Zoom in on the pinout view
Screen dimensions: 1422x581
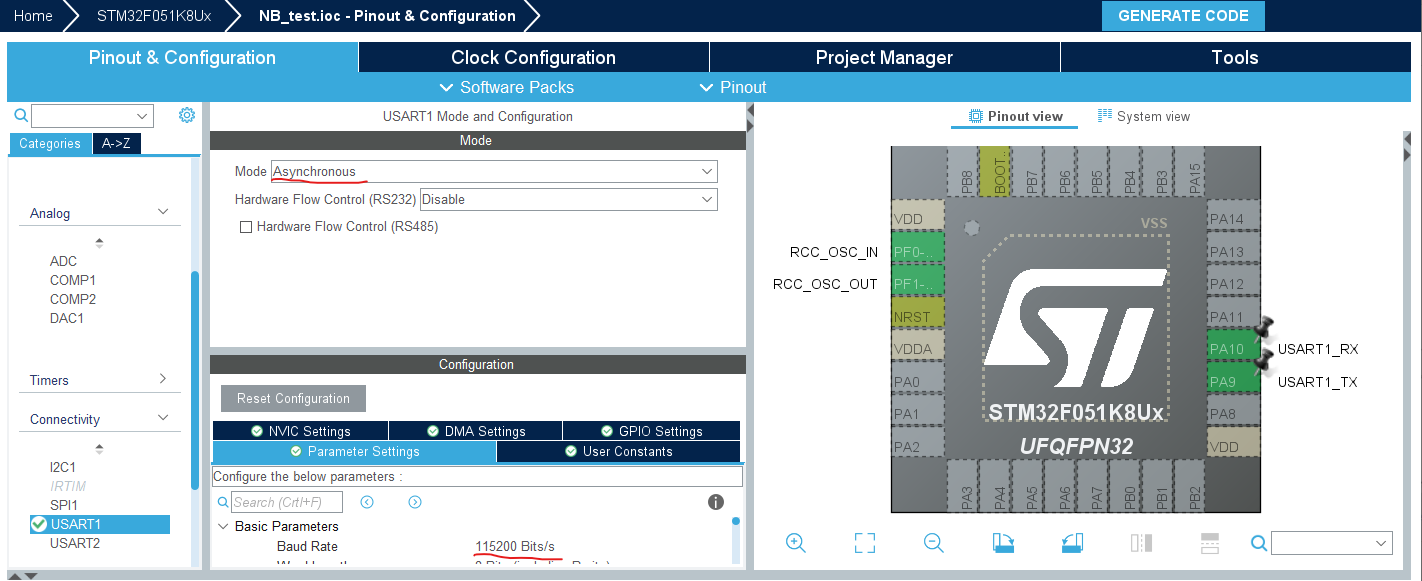[x=796, y=543]
